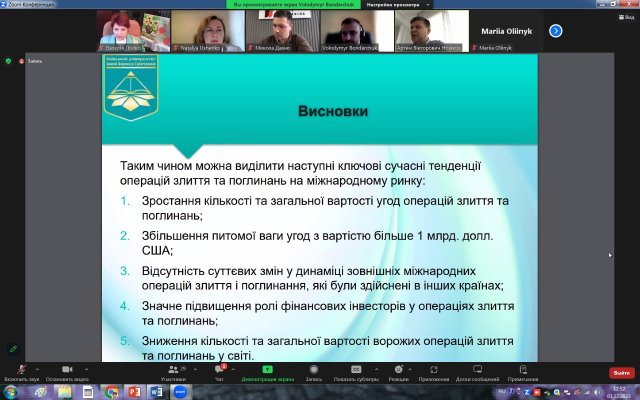
Task: Open the Whiteboards icon in the toolbar
Action: pyautogui.click(x=477, y=369)
